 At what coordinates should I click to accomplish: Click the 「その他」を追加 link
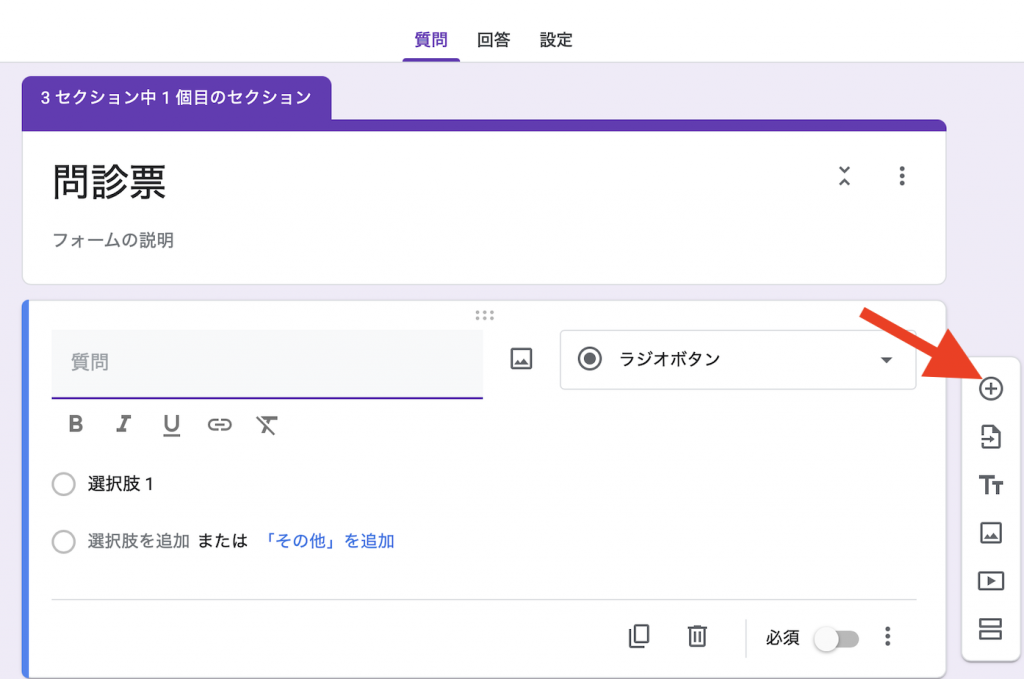pyautogui.click(x=329, y=541)
